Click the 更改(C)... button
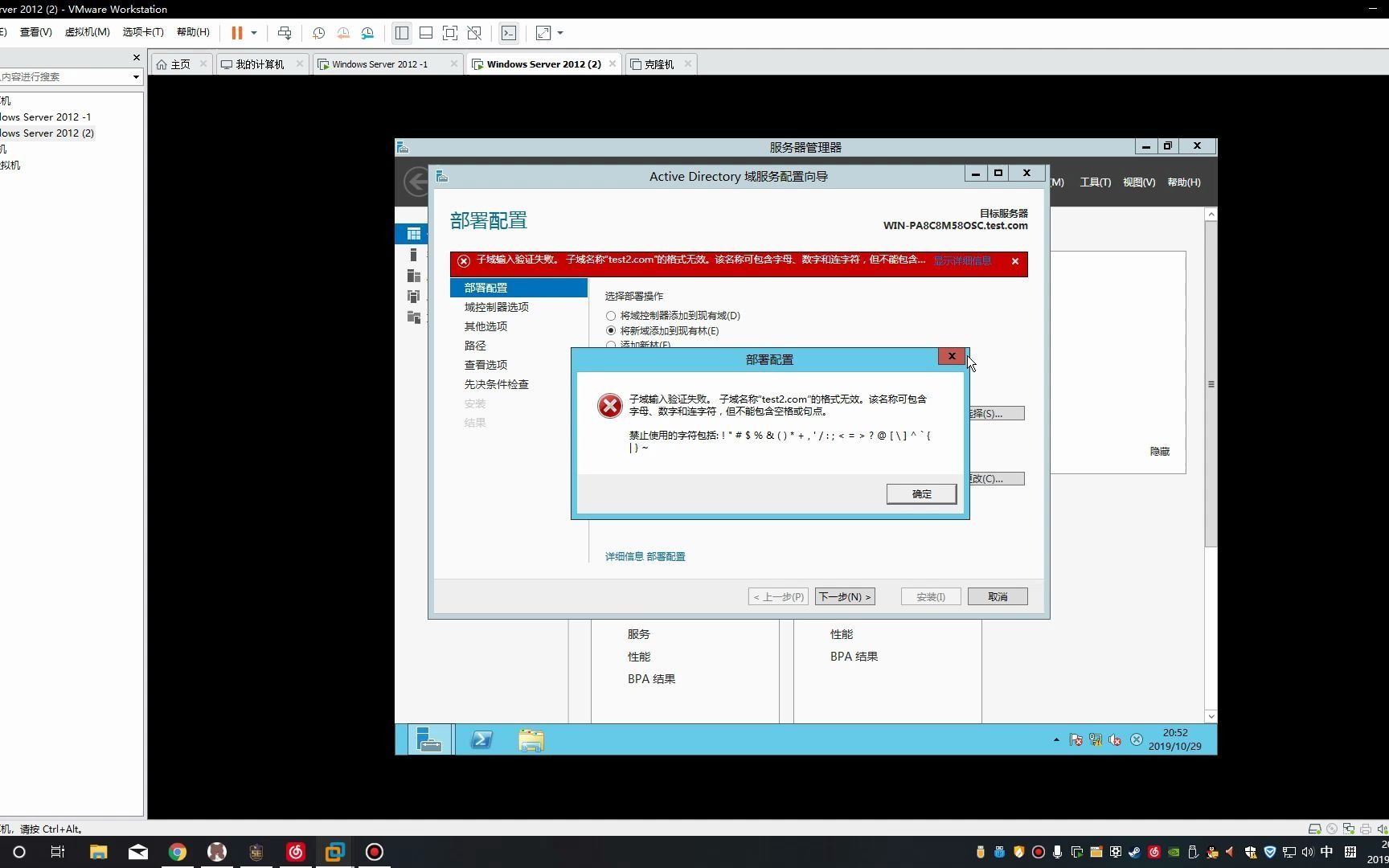The width and height of the screenshot is (1389, 868). pyautogui.click(x=997, y=478)
